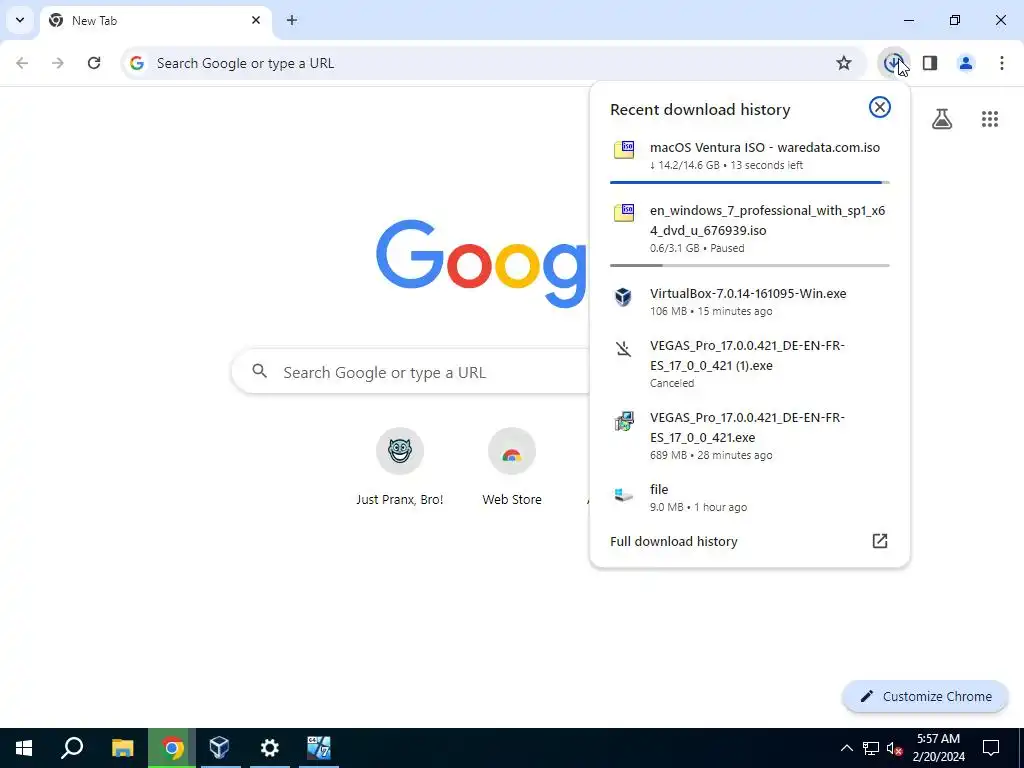Select the canceled VEGAS_Pro (1).exe entry
The width and height of the screenshot is (1024, 768).
tap(750, 364)
